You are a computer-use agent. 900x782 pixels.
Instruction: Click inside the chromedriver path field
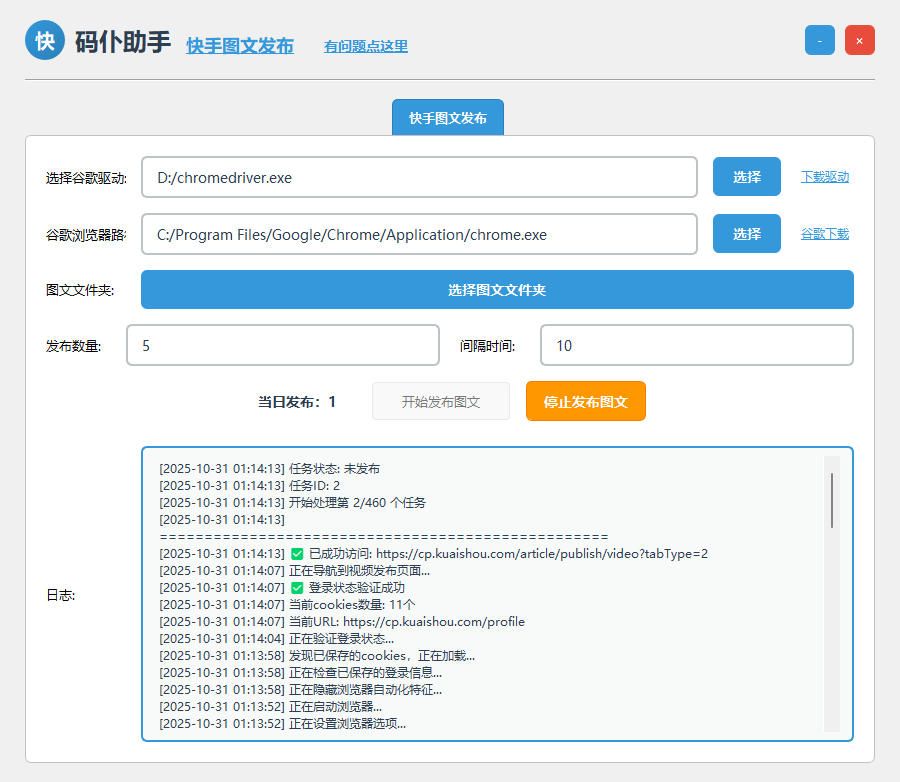[x=420, y=176]
